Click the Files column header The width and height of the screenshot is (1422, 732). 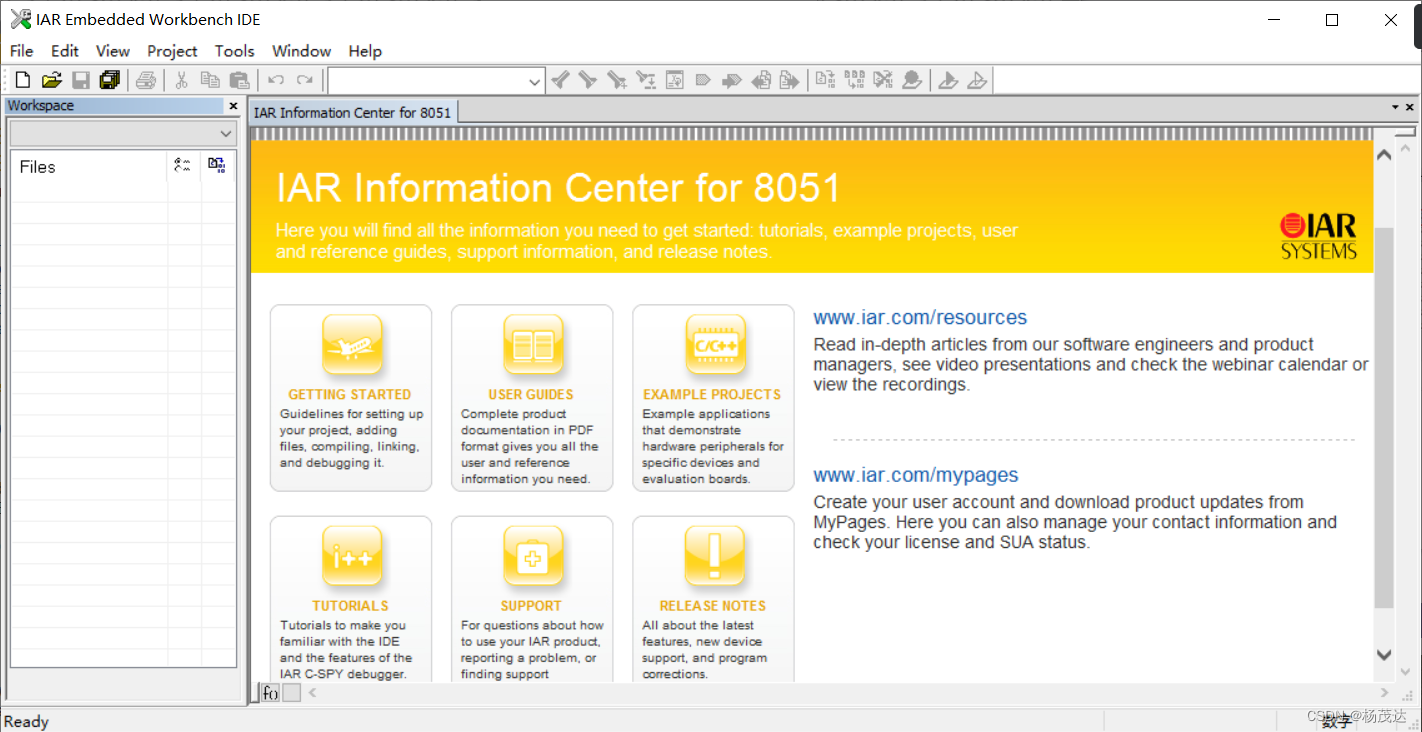pyautogui.click(x=89, y=167)
